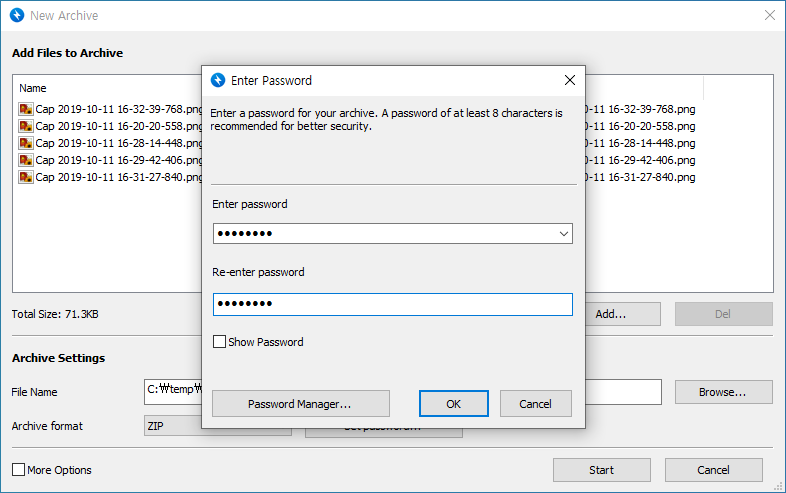The image size is (786, 493).
Task: Tick the More Options checkbox
Action: 19,470
